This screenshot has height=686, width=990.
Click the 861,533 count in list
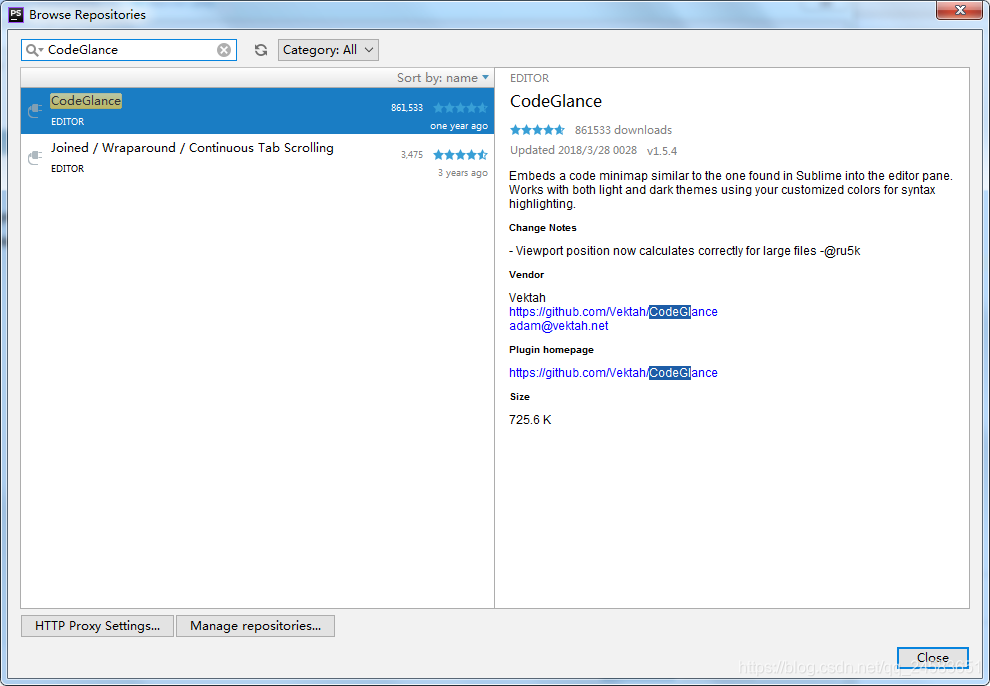click(x=407, y=108)
